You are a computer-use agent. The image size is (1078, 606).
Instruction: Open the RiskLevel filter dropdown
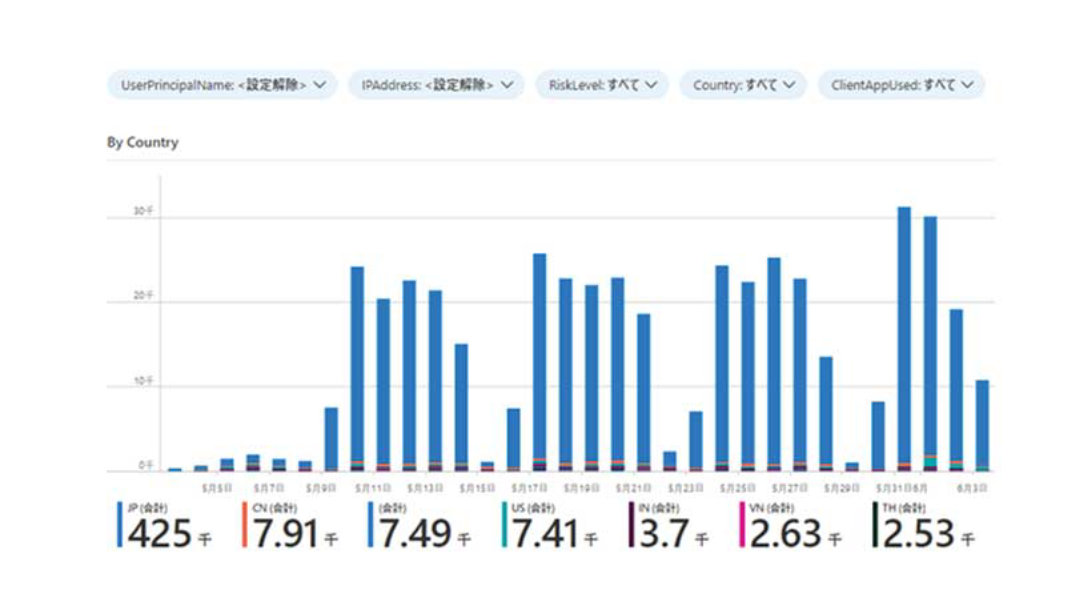pyautogui.click(x=601, y=85)
